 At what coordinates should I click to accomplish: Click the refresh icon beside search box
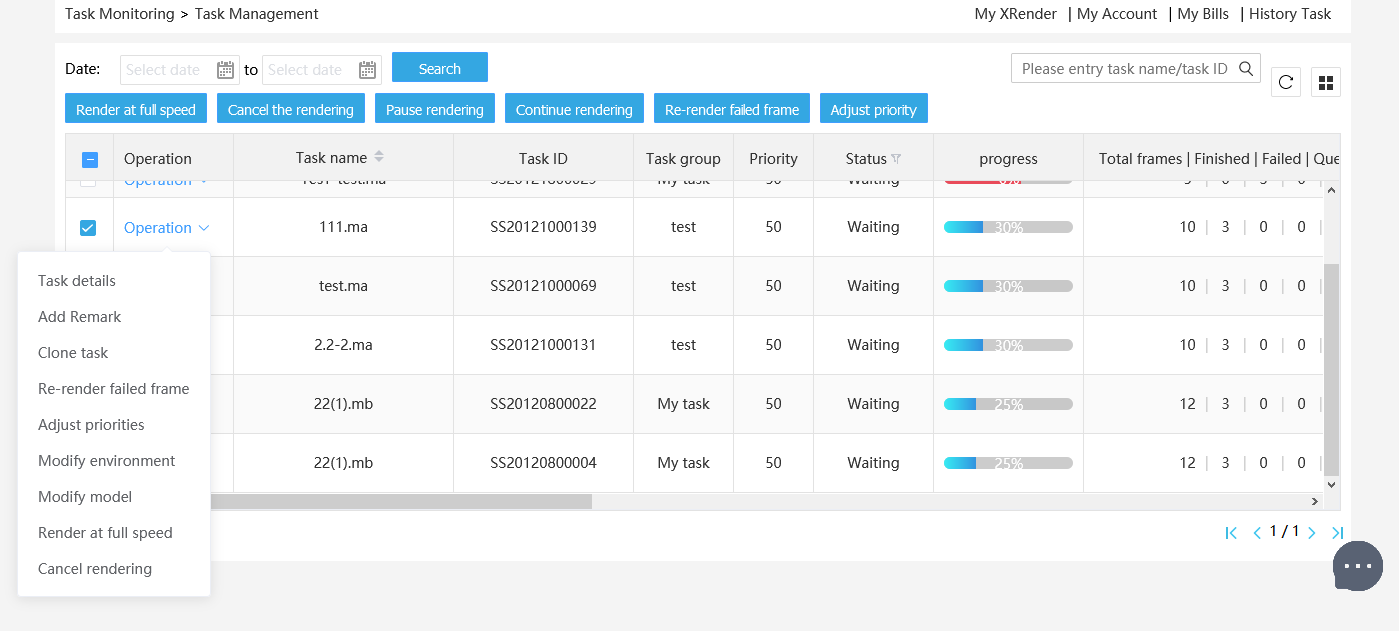click(x=1286, y=83)
